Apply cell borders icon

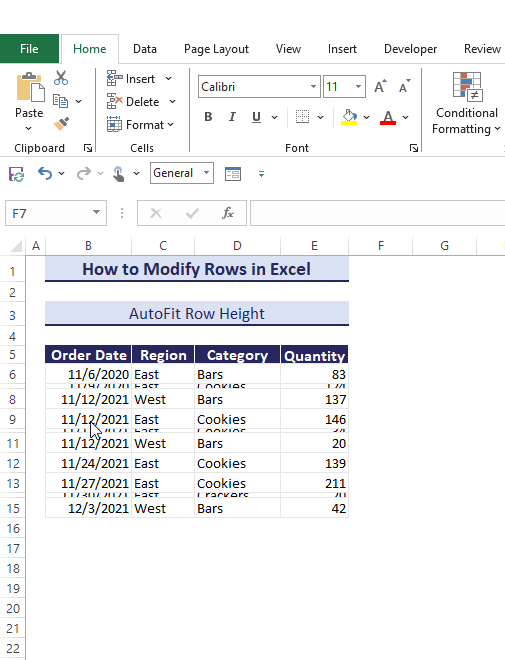pos(302,117)
